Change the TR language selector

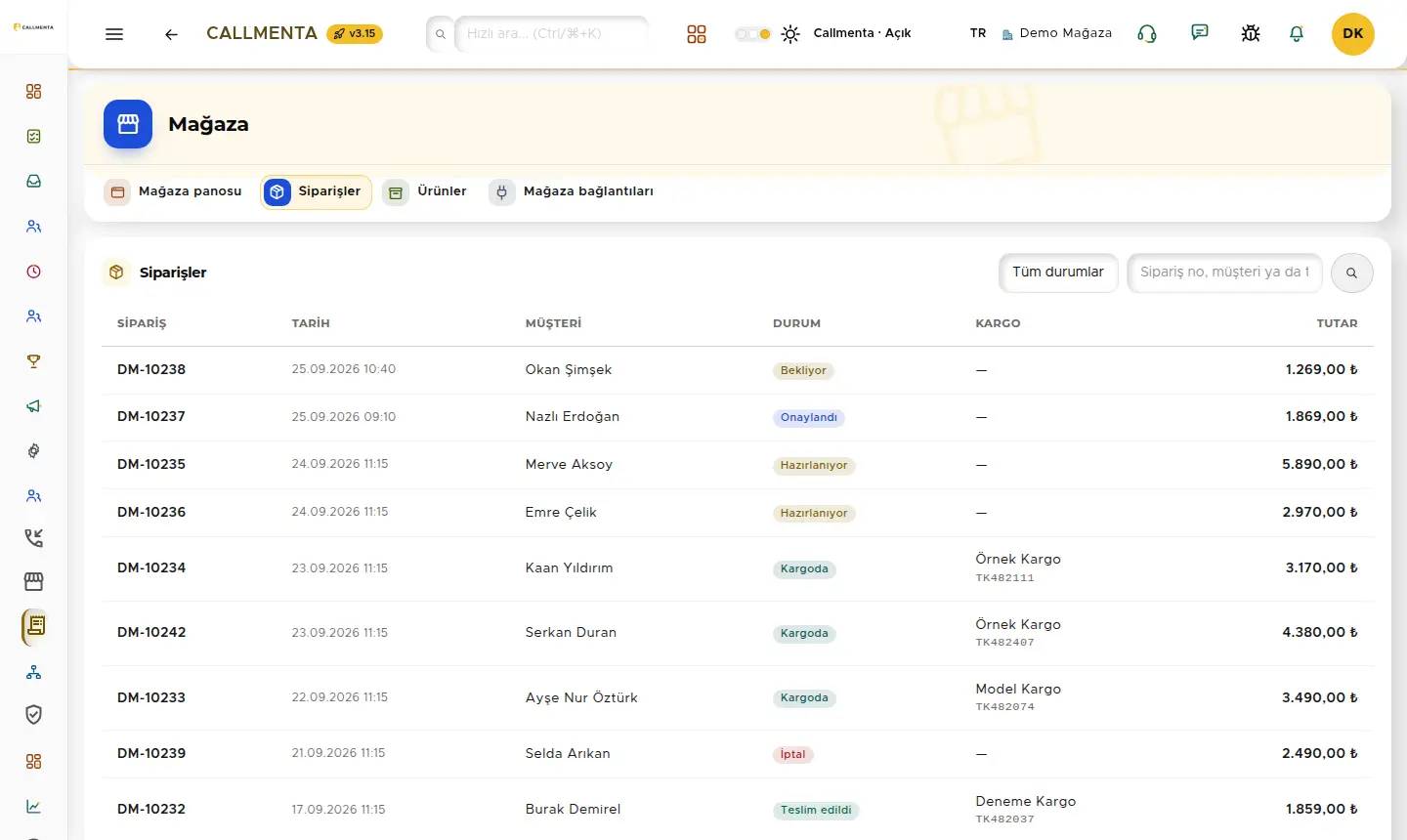(978, 33)
